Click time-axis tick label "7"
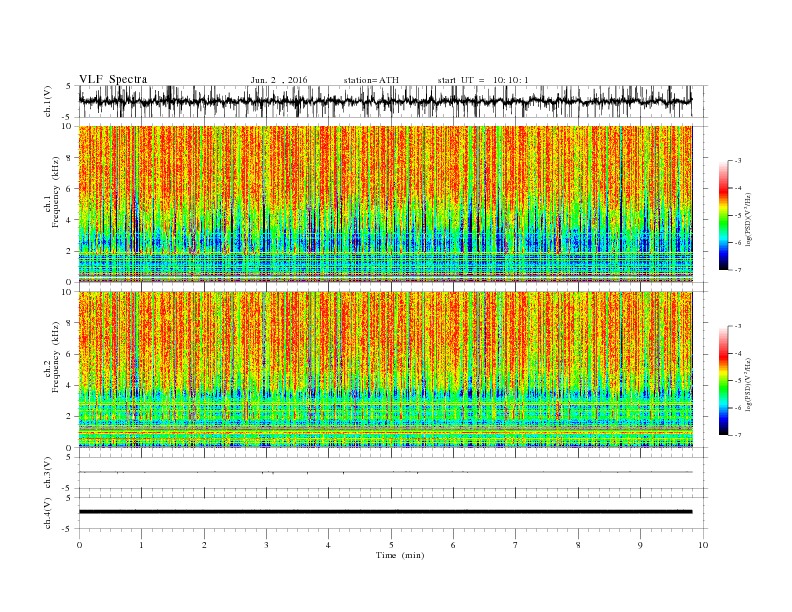 tap(516, 545)
